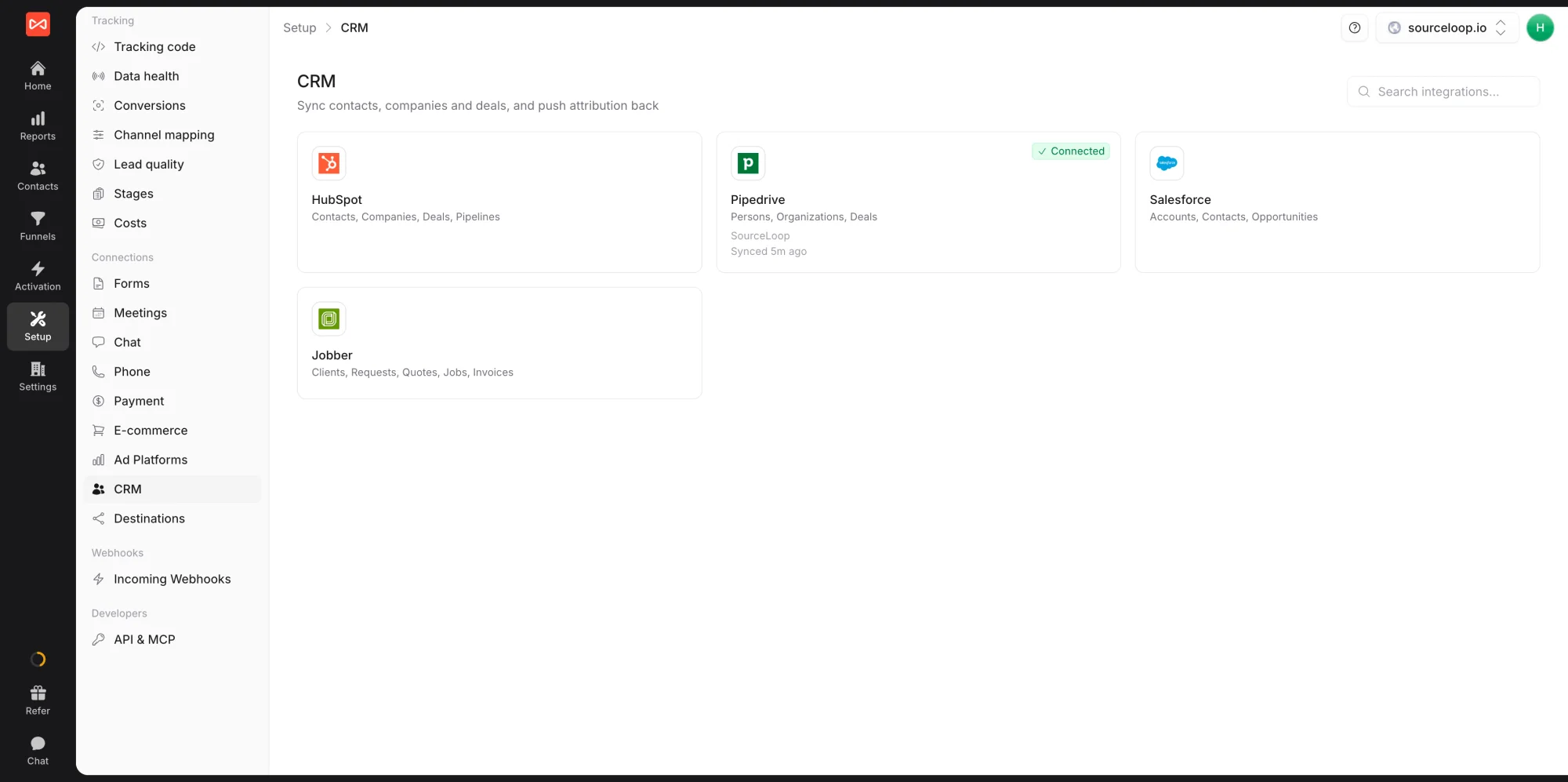The height and width of the screenshot is (782, 1568).
Task: Expand the sourceloop.io workspace switcher
Action: point(1447,27)
